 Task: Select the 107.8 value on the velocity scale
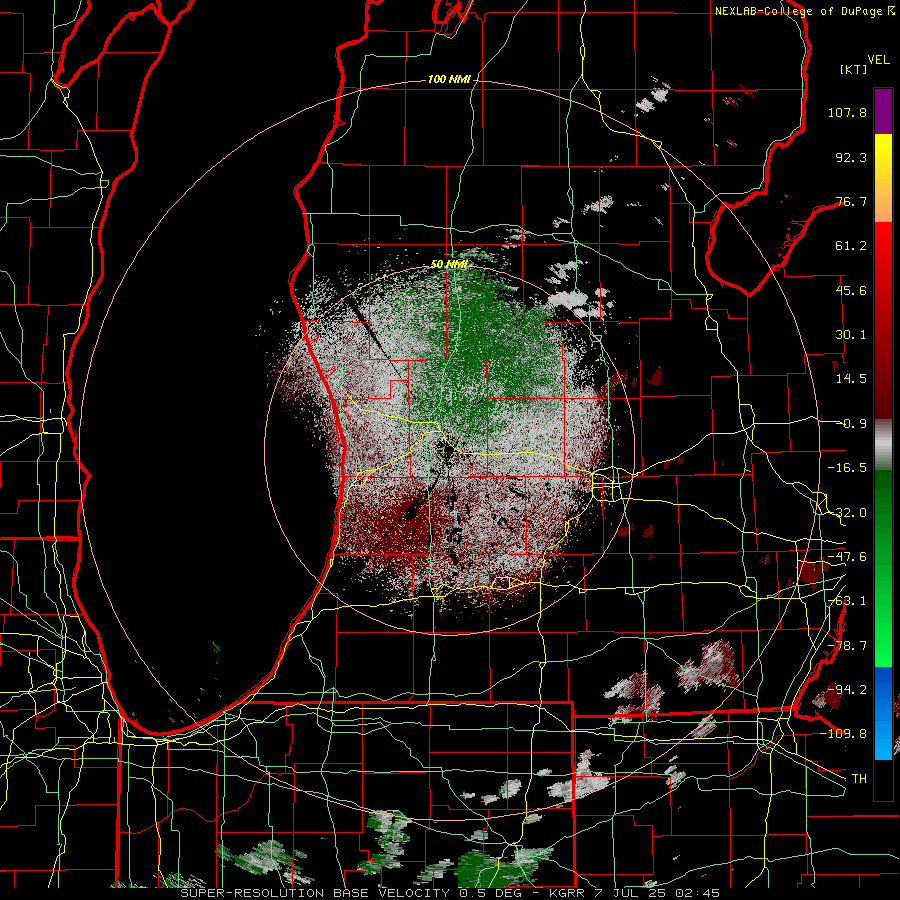coord(847,112)
